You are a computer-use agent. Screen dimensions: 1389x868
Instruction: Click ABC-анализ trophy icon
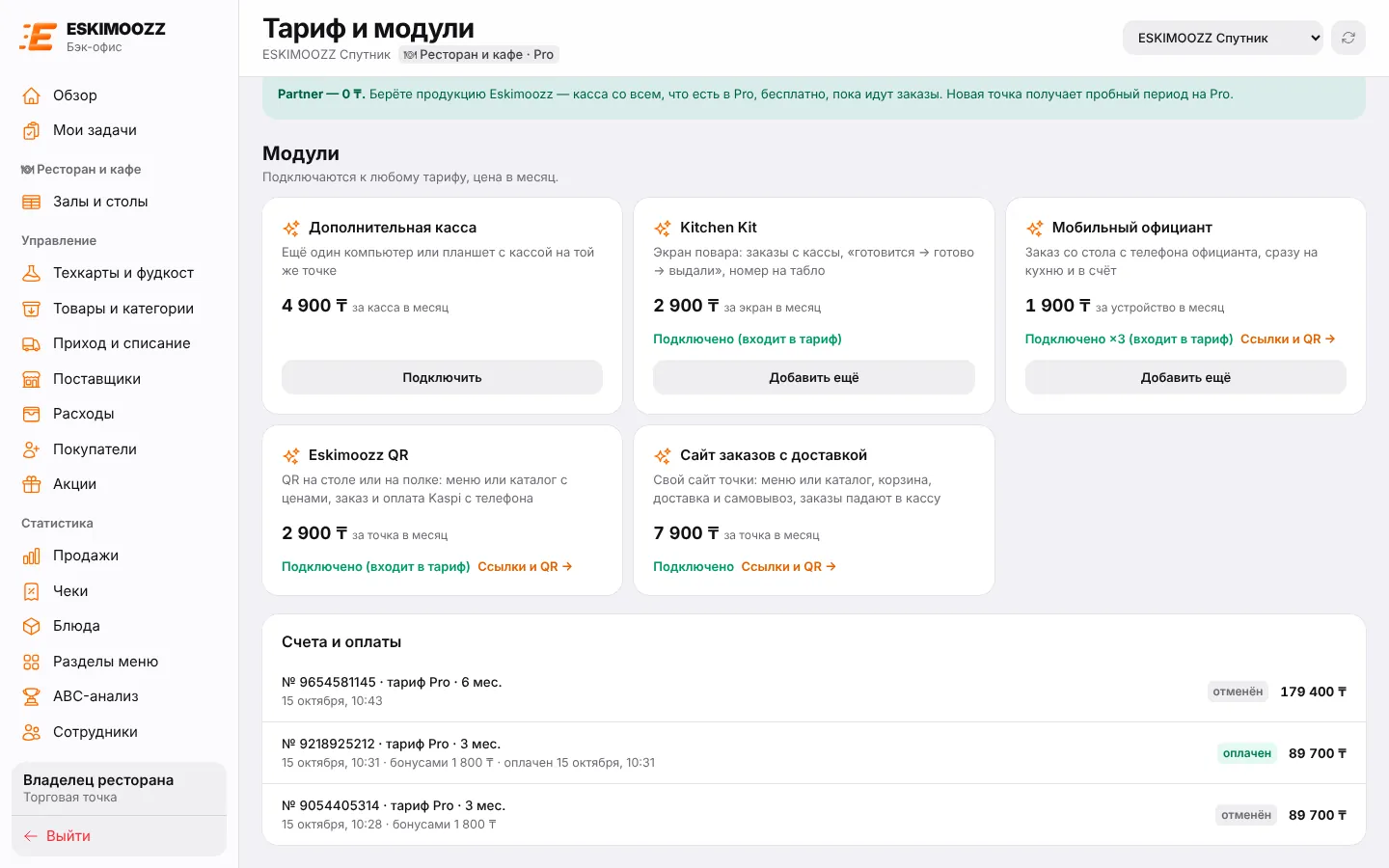click(32, 696)
